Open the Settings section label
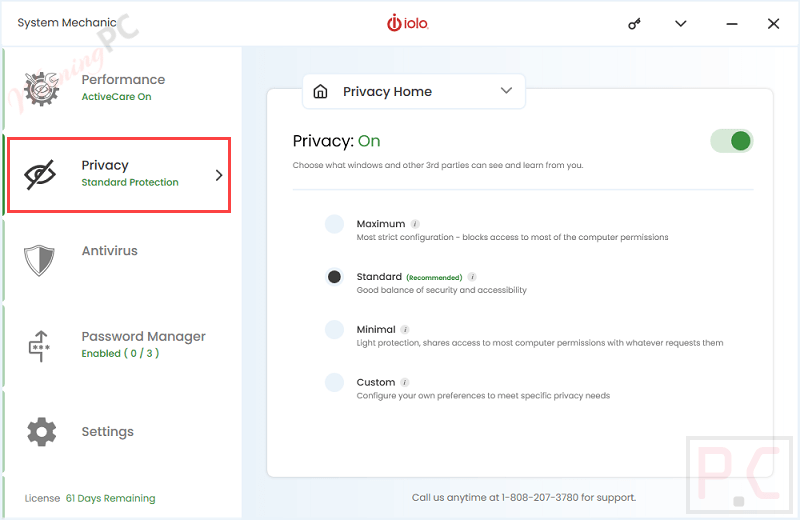Image resolution: width=800 pixels, height=520 pixels. coord(108,432)
